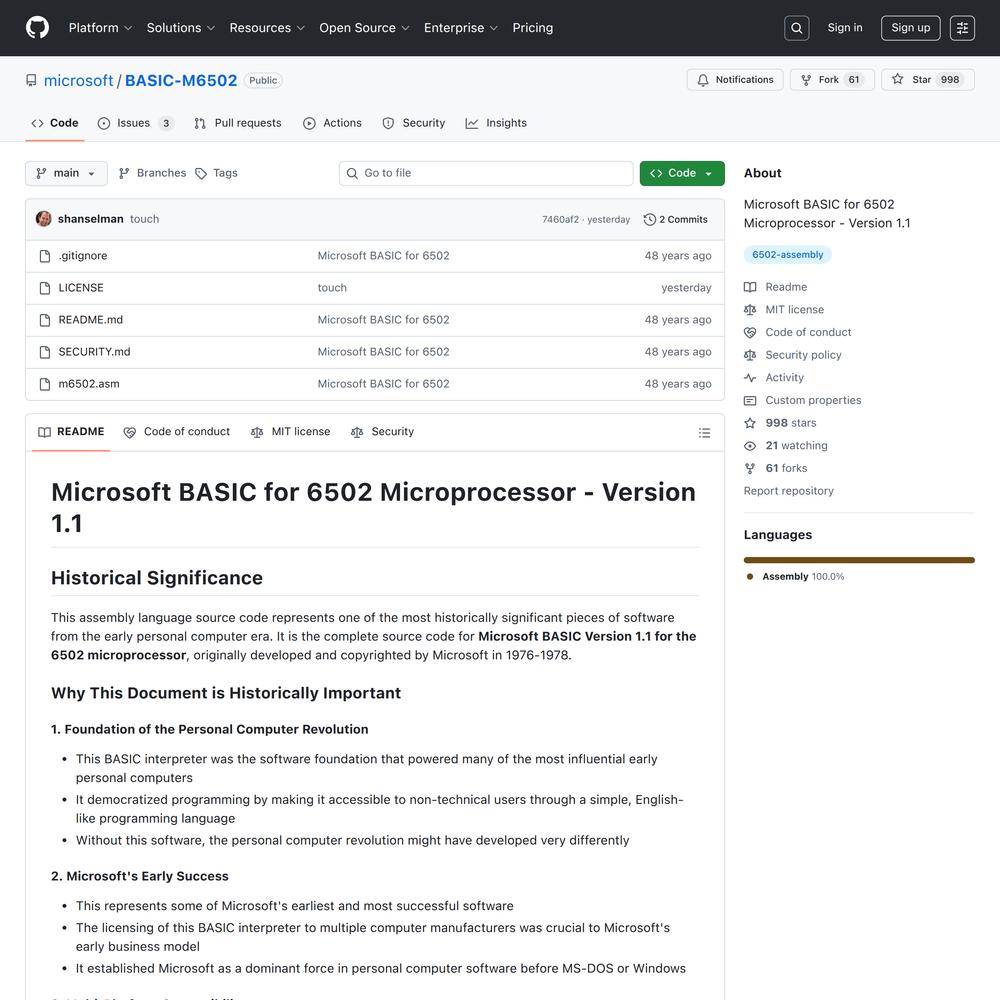Click the file icon for README.md

45,320
